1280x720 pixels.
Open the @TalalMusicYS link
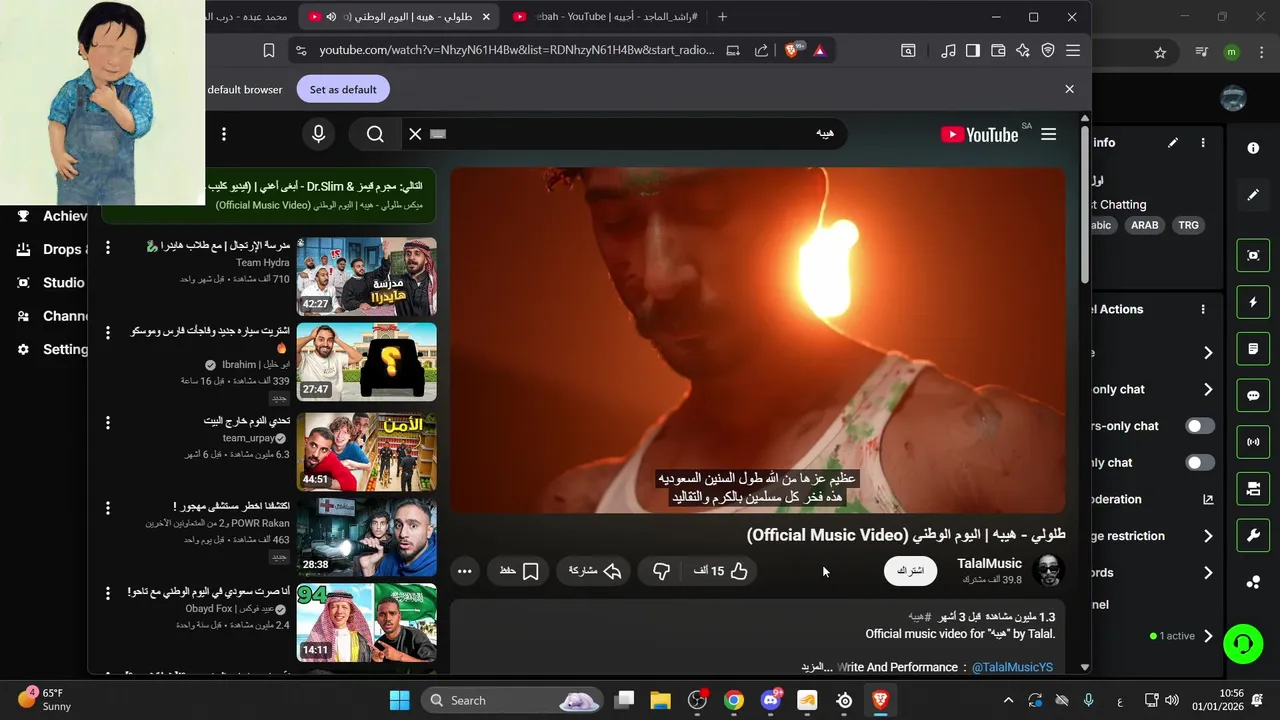[1012, 667]
